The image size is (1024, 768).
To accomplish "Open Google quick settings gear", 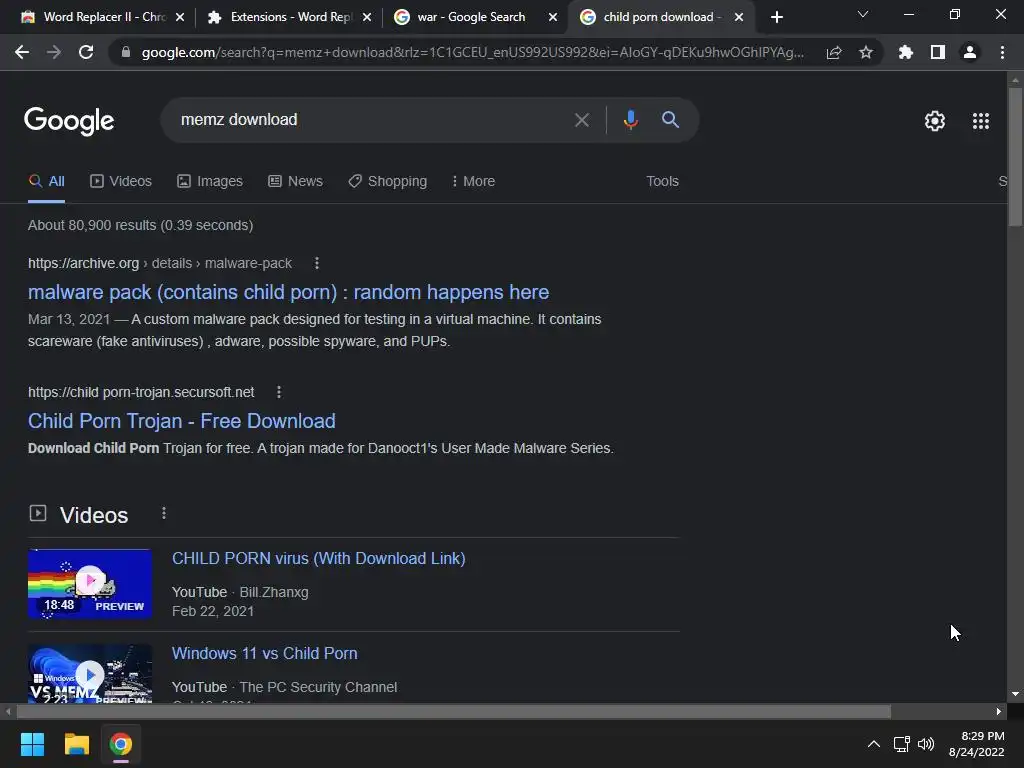I will tap(935, 121).
